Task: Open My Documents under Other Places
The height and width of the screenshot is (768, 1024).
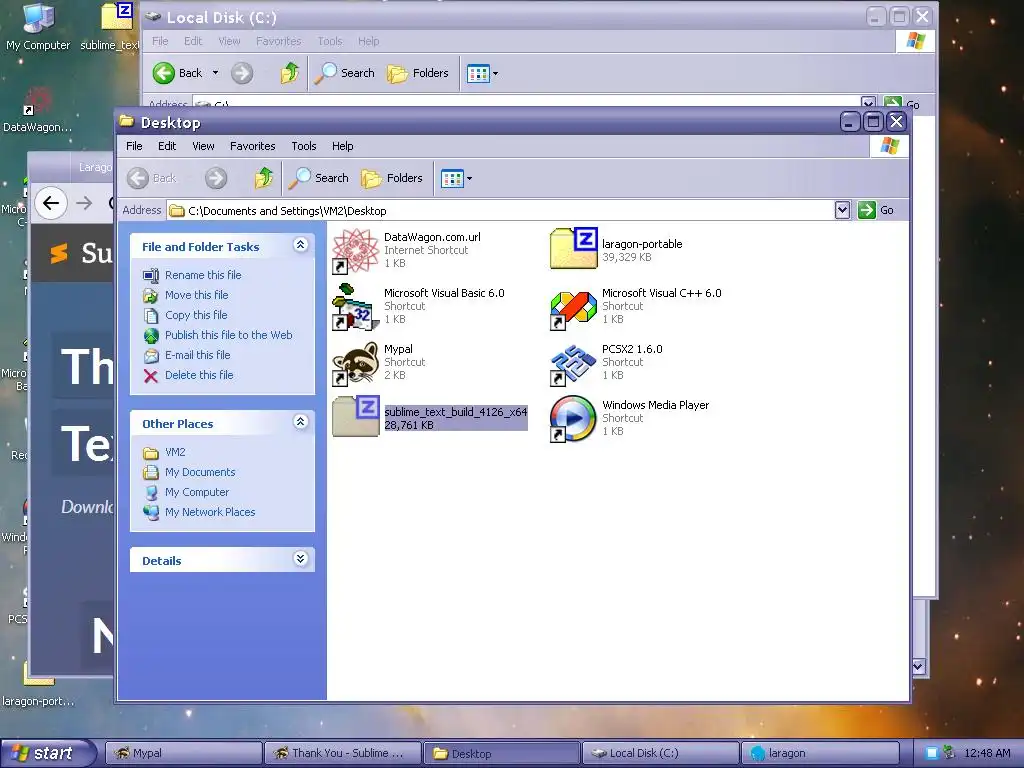Action: [x=200, y=472]
